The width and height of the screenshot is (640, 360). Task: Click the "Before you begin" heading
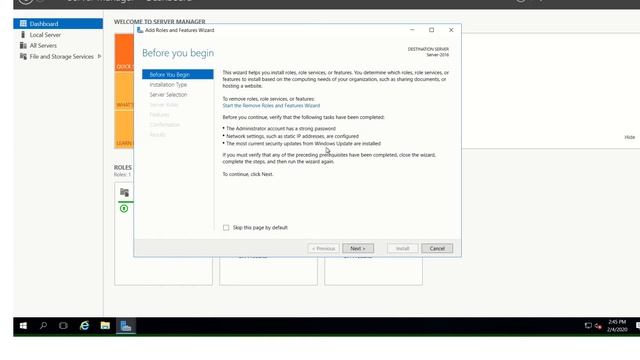[178, 53]
